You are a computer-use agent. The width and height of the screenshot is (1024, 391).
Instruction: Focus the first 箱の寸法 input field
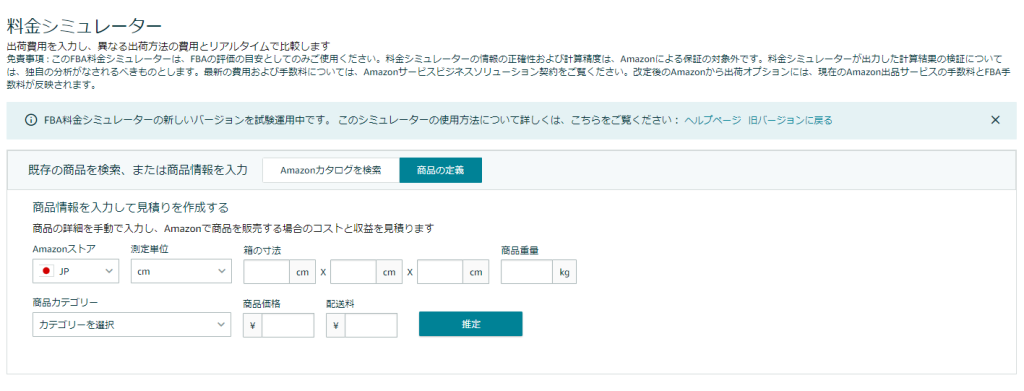click(266, 272)
